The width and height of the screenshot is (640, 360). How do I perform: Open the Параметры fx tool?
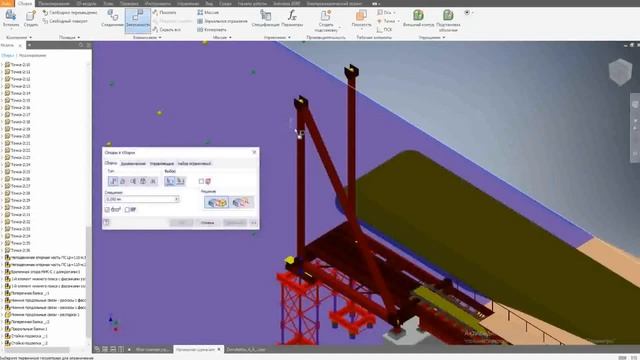[292, 18]
